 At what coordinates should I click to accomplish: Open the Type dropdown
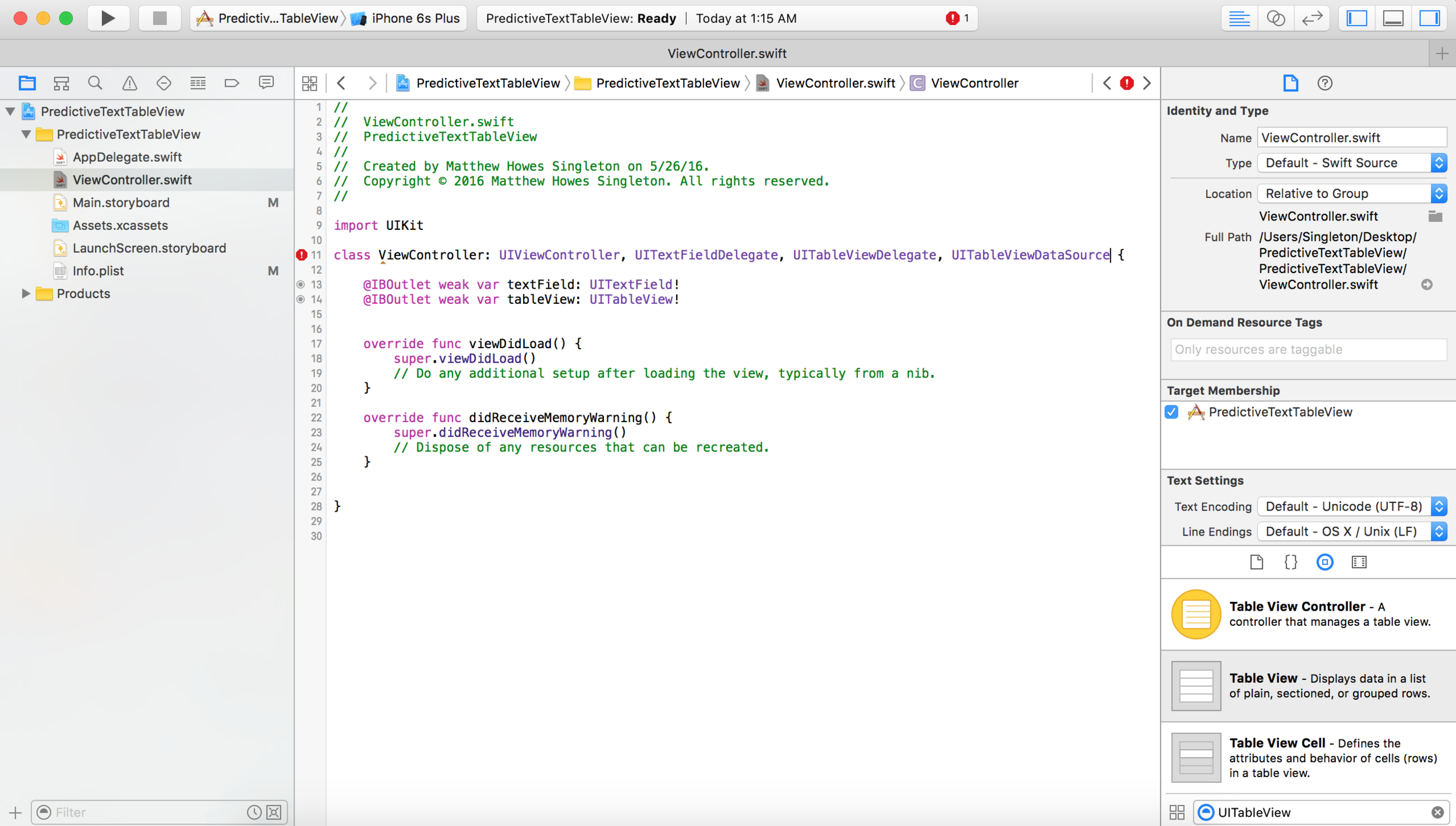pyautogui.click(x=1352, y=163)
